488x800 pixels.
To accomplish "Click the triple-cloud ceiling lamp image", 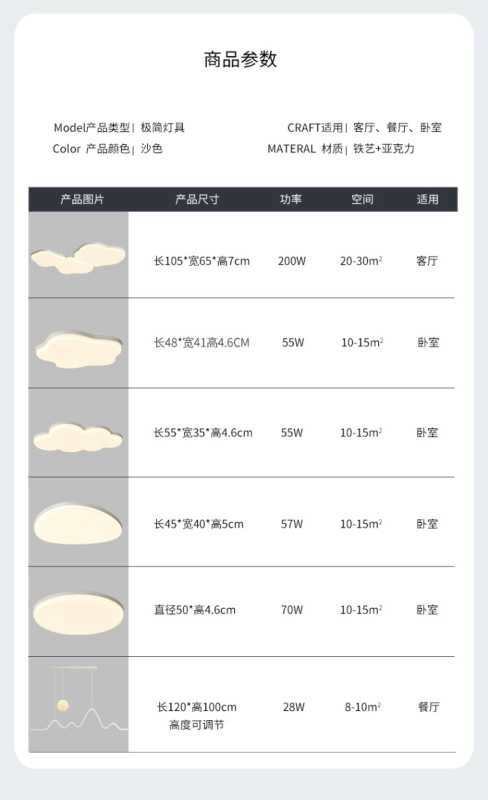I will [78, 255].
